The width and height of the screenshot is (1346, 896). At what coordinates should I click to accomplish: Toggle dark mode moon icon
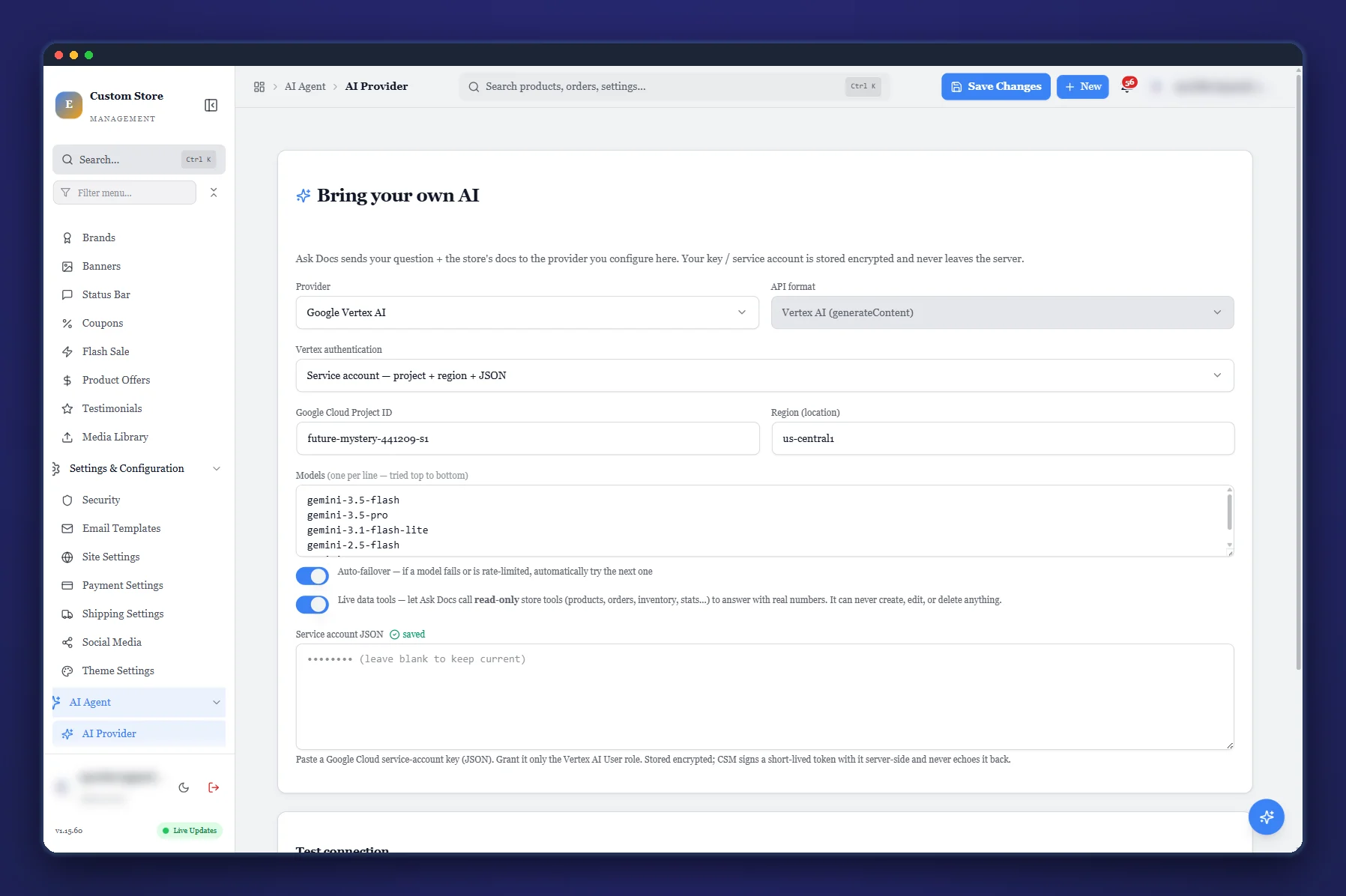coord(184,787)
